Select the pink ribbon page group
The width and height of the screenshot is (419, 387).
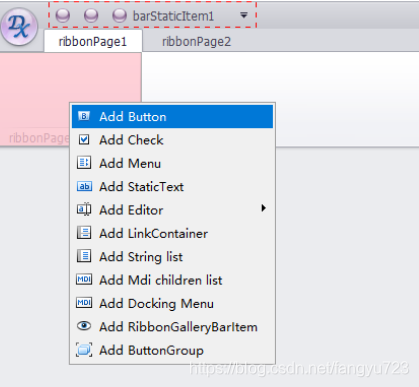[x=71, y=99]
